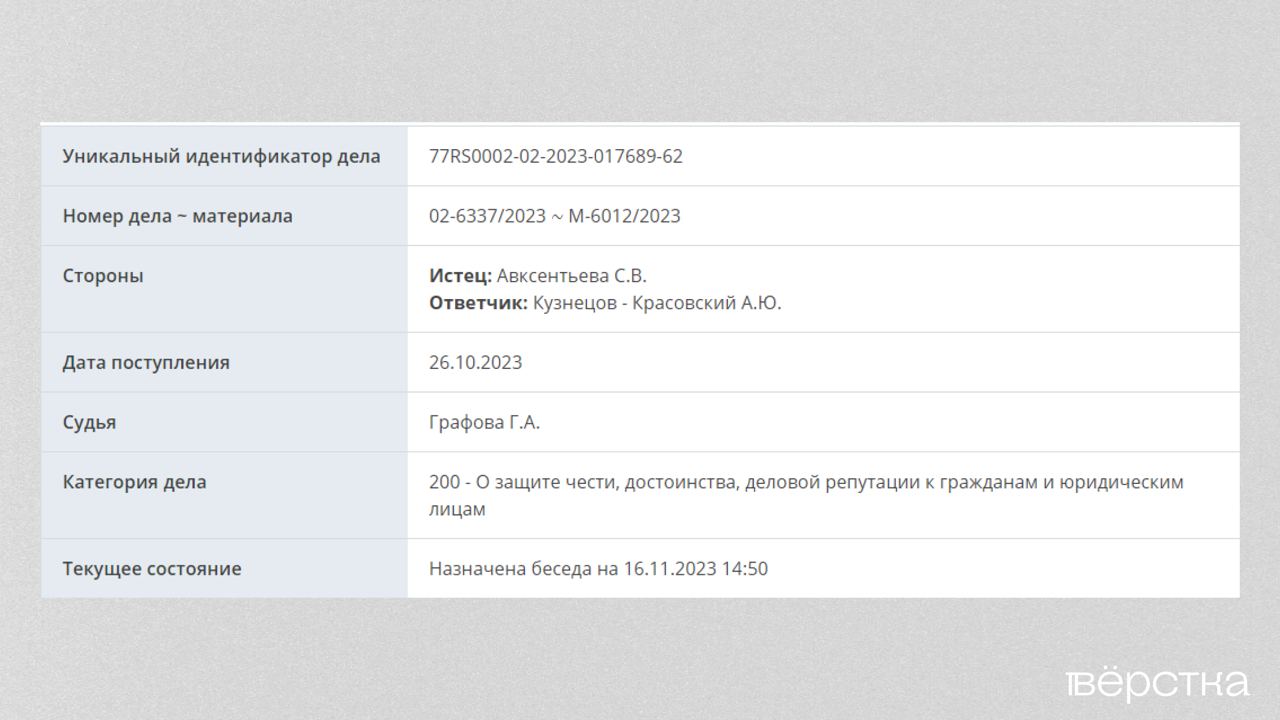
Task: Click the "Судья" row label
Action: 89,422
